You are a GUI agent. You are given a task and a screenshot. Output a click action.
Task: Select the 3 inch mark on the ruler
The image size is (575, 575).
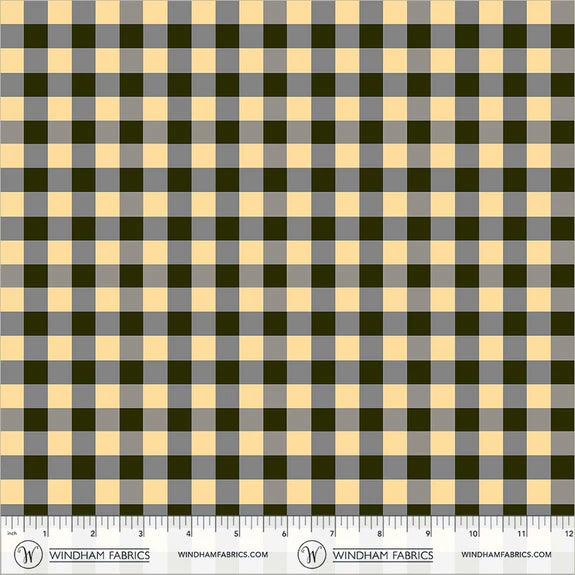coord(140,534)
